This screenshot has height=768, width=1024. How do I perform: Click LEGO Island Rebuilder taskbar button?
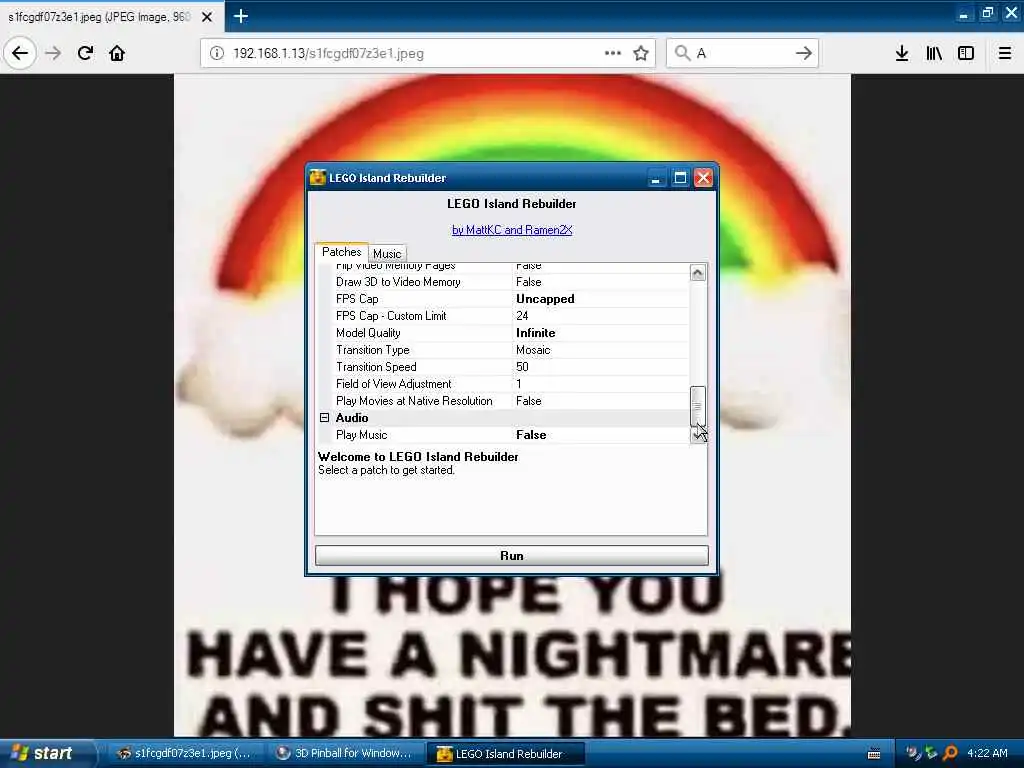[x=505, y=754]
